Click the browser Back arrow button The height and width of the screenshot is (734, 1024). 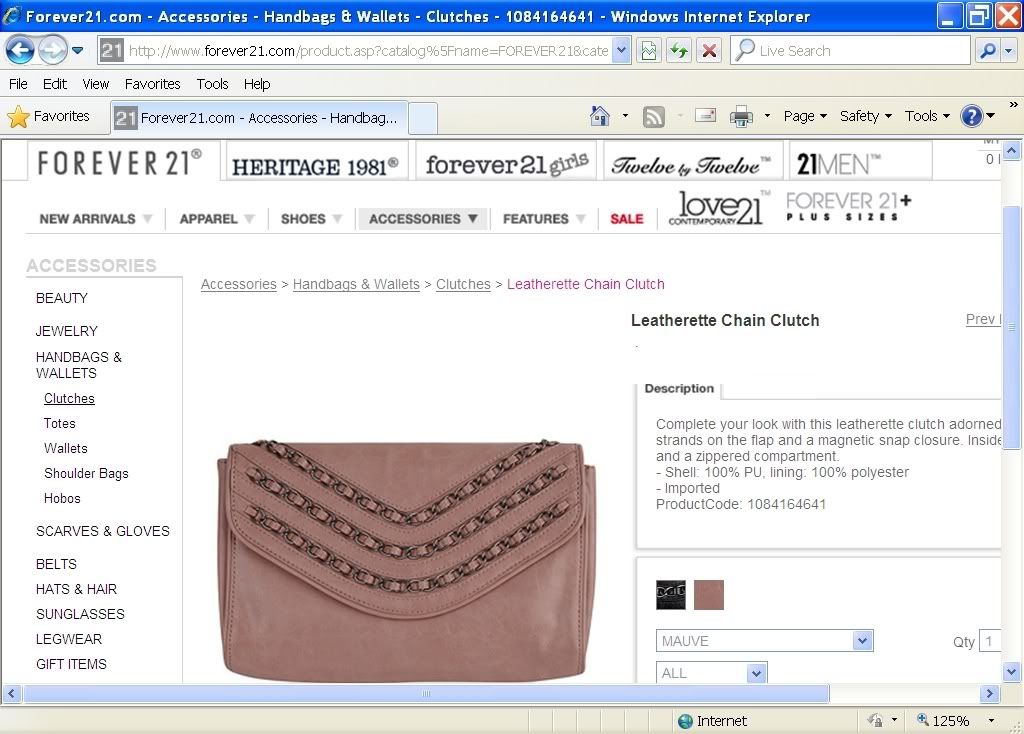[x=21, y=50]
